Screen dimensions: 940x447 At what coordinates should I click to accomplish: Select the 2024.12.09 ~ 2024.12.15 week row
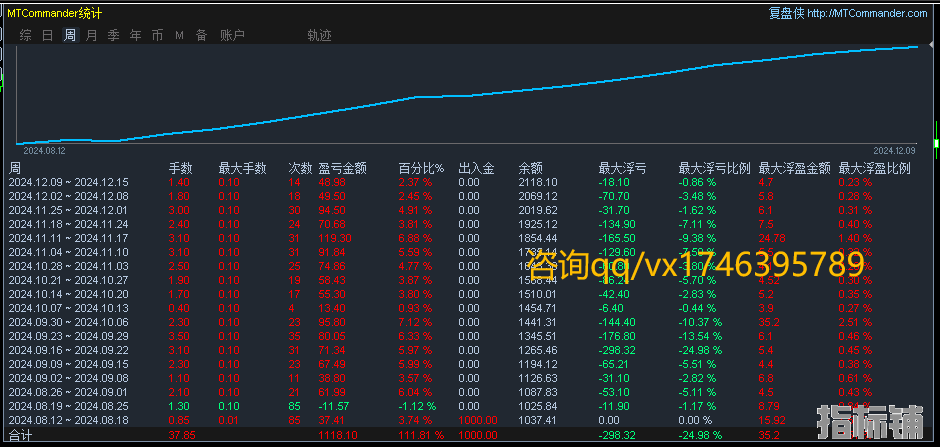point(69,182)
